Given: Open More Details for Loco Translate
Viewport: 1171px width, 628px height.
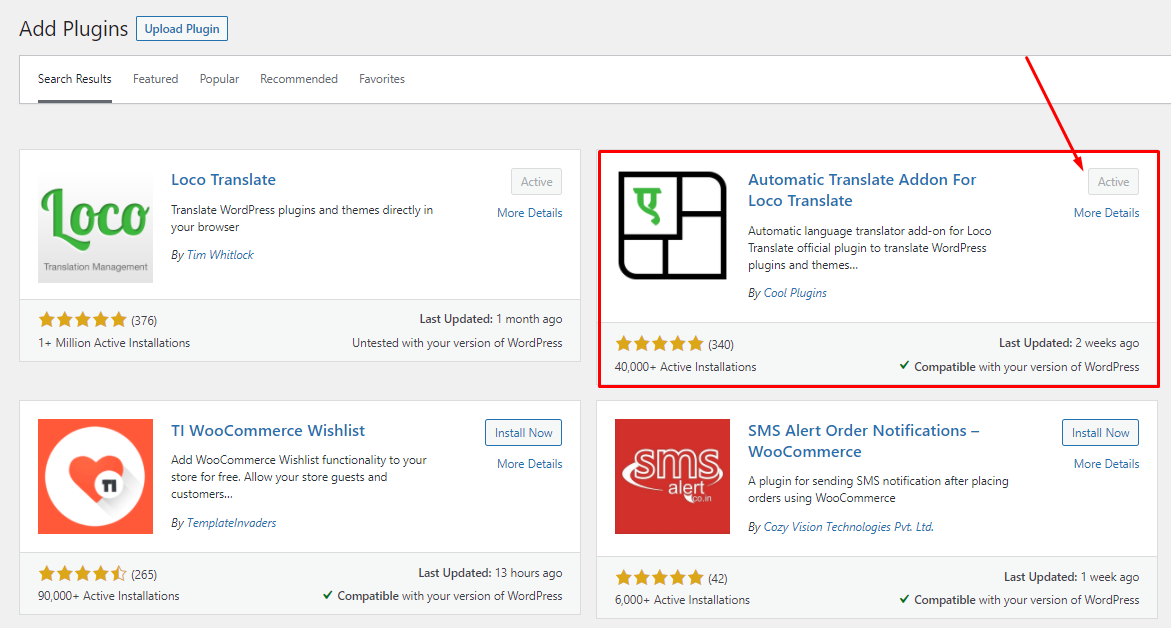Looking at the screenshot, I should (529, 213).
